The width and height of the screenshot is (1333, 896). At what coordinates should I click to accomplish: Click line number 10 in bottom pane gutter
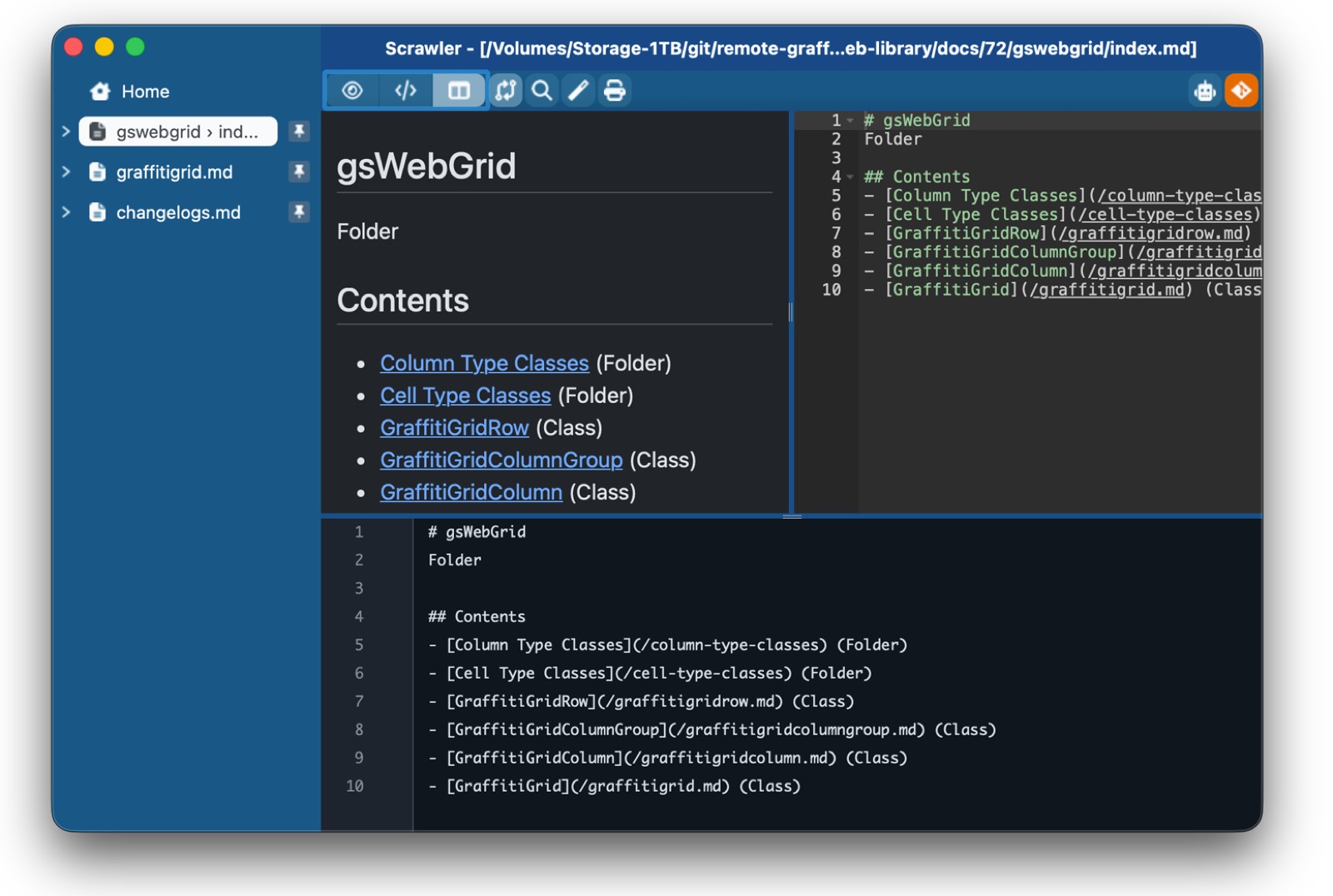coord(355,786)
